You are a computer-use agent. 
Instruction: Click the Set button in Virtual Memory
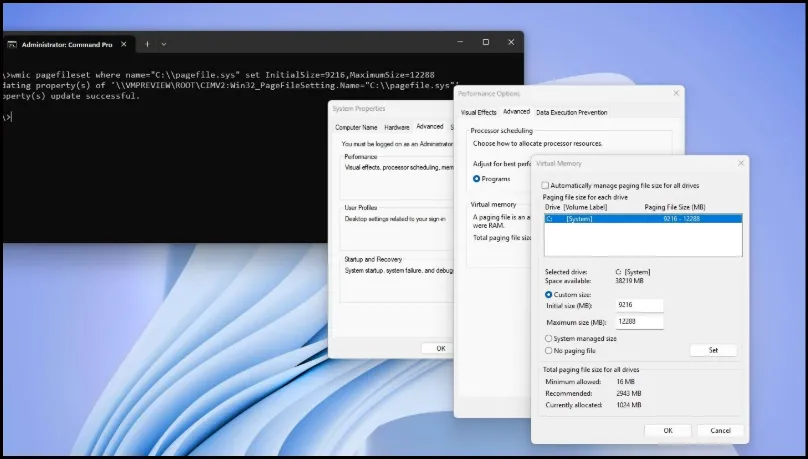pos(713,350)
